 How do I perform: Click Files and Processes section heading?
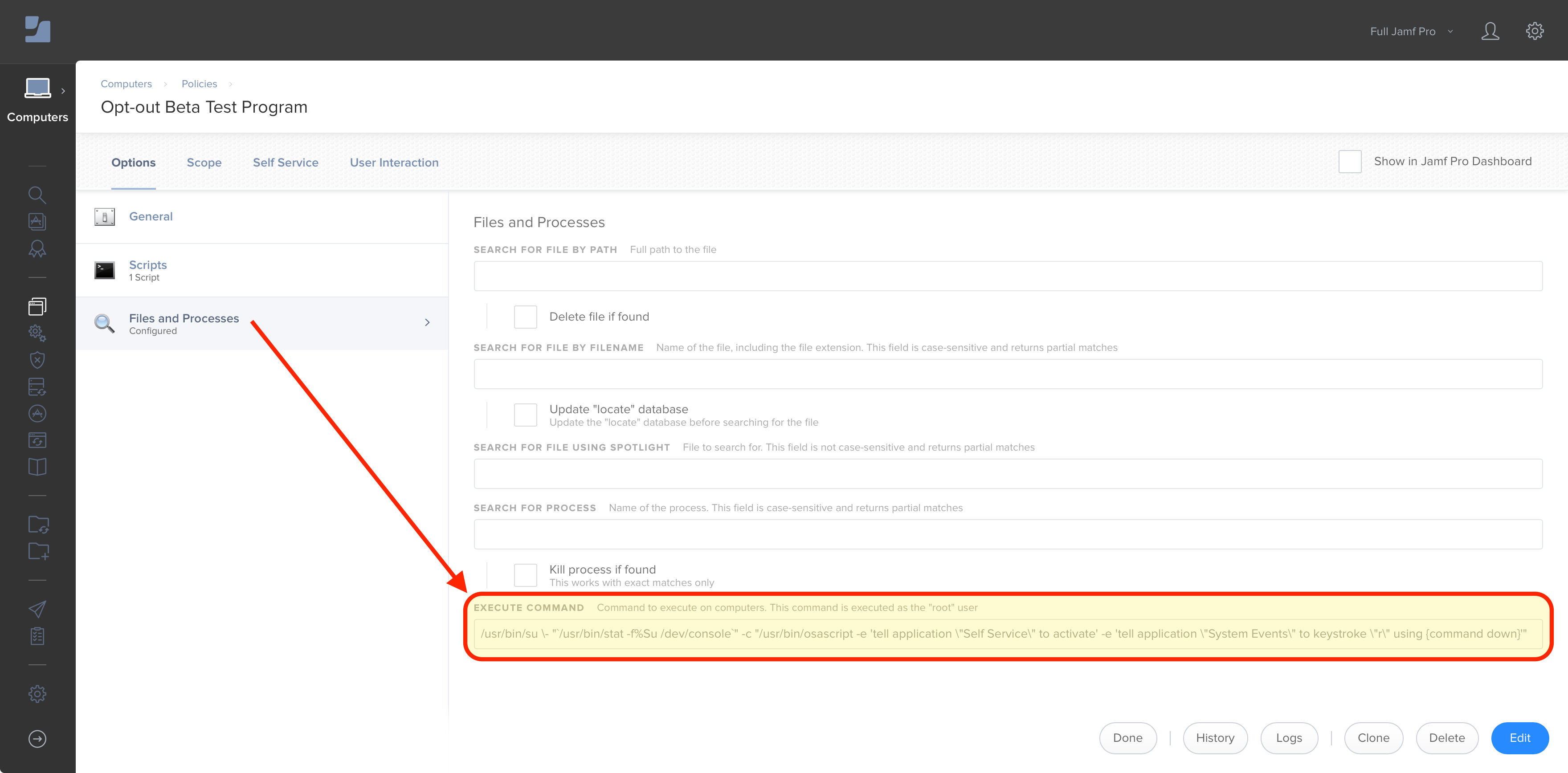tap(539, 223)
